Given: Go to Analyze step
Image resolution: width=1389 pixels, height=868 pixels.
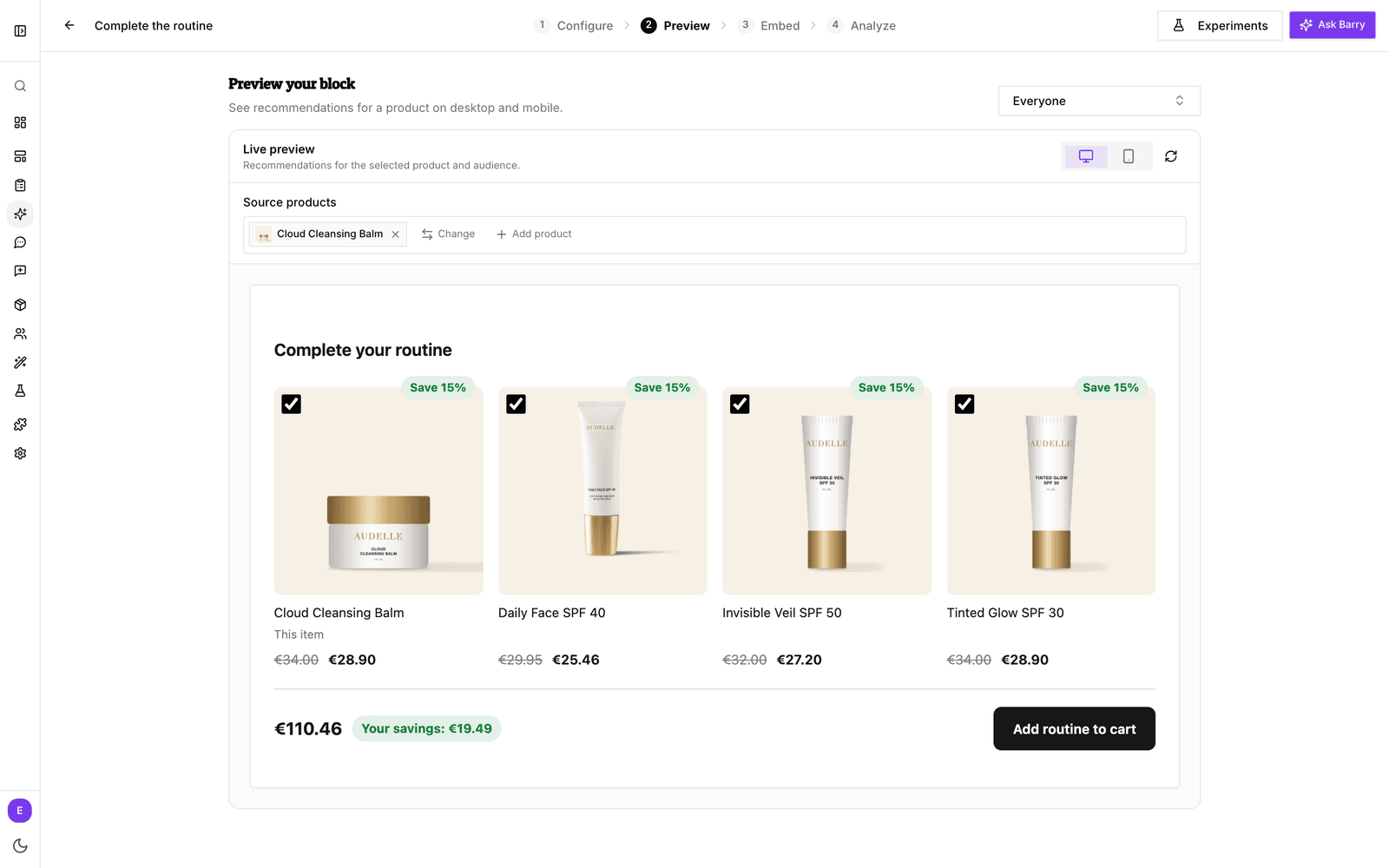Looking at the screenshot, I should tap(862, 25).
